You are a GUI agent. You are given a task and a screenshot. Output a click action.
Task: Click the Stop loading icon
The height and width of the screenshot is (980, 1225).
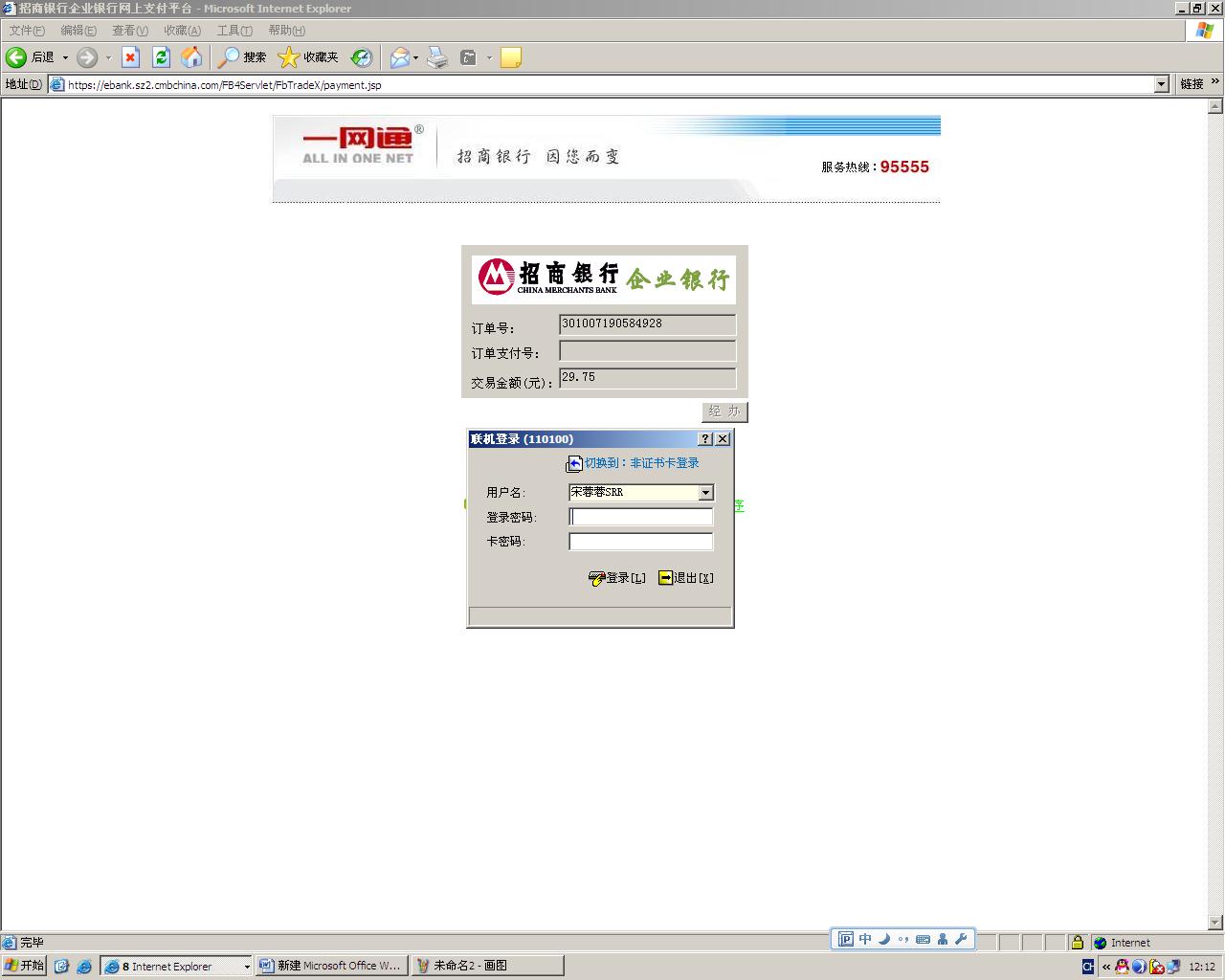pyautogui.click(x=131, y=57)
